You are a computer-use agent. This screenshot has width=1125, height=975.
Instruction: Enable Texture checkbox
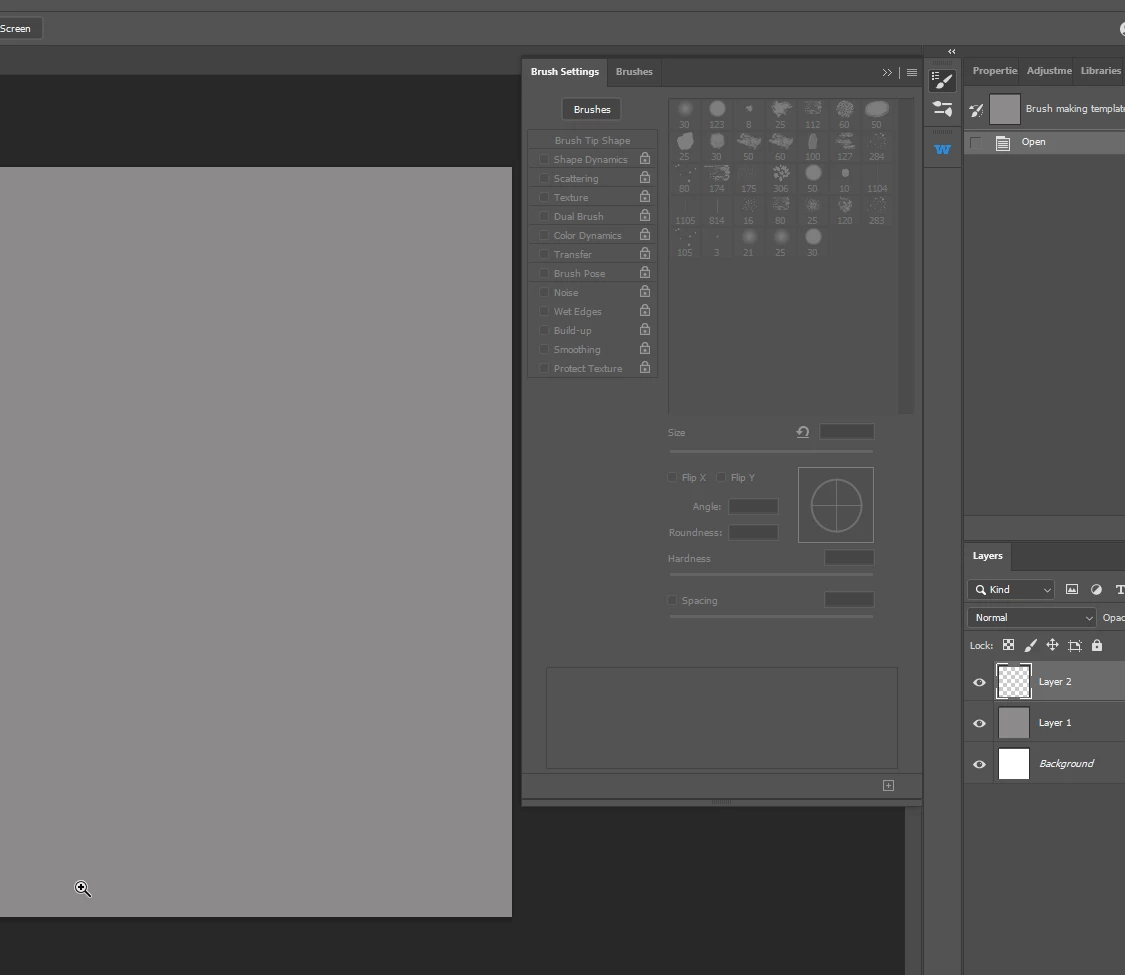click(544, 197)
